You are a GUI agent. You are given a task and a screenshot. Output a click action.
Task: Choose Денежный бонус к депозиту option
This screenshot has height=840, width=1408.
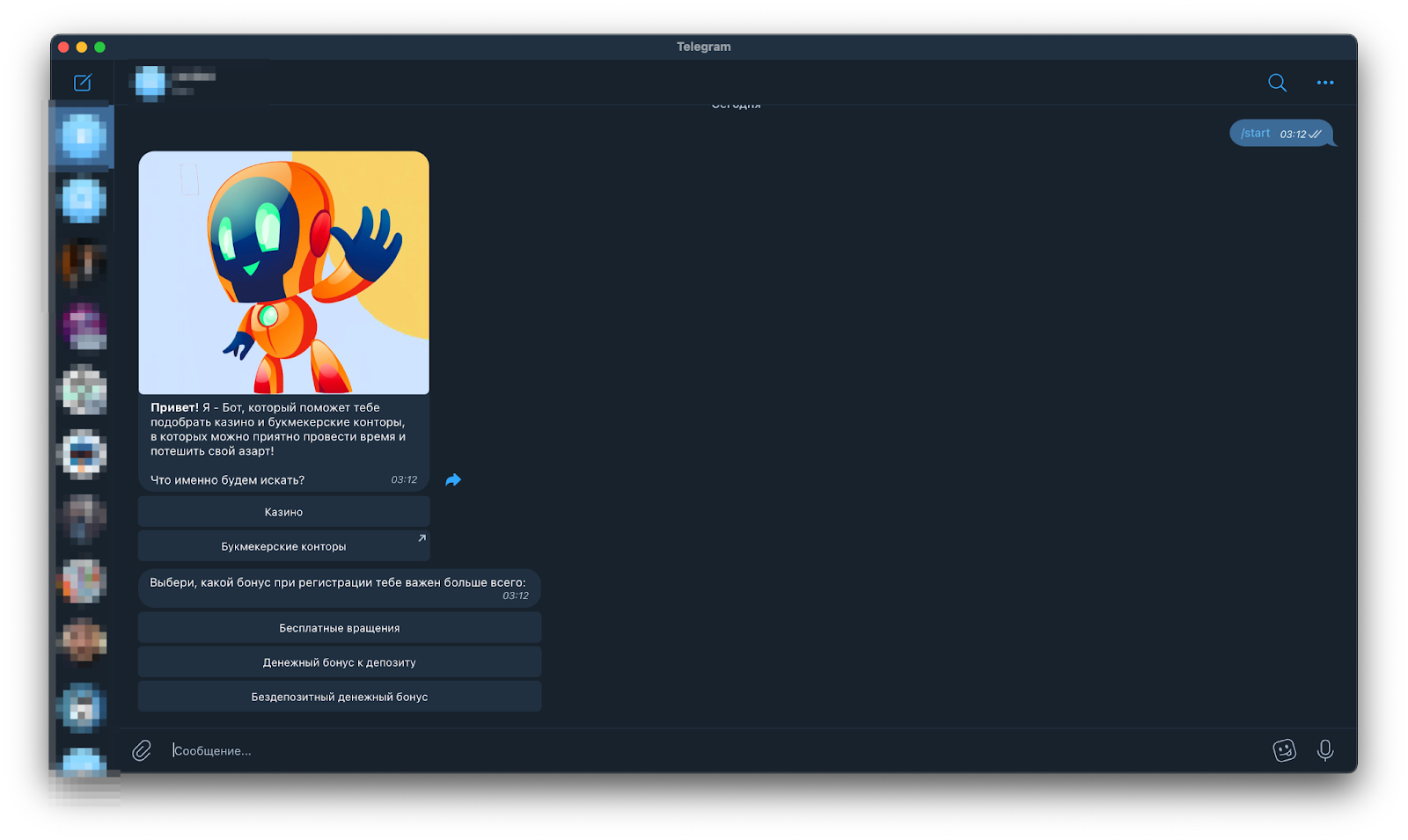[x=340, y=661]
